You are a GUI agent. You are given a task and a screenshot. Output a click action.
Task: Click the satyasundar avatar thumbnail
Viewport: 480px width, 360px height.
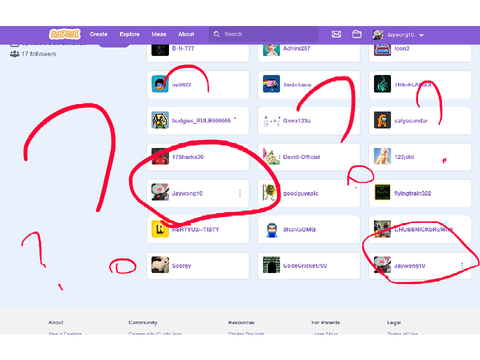pos(382,120)
